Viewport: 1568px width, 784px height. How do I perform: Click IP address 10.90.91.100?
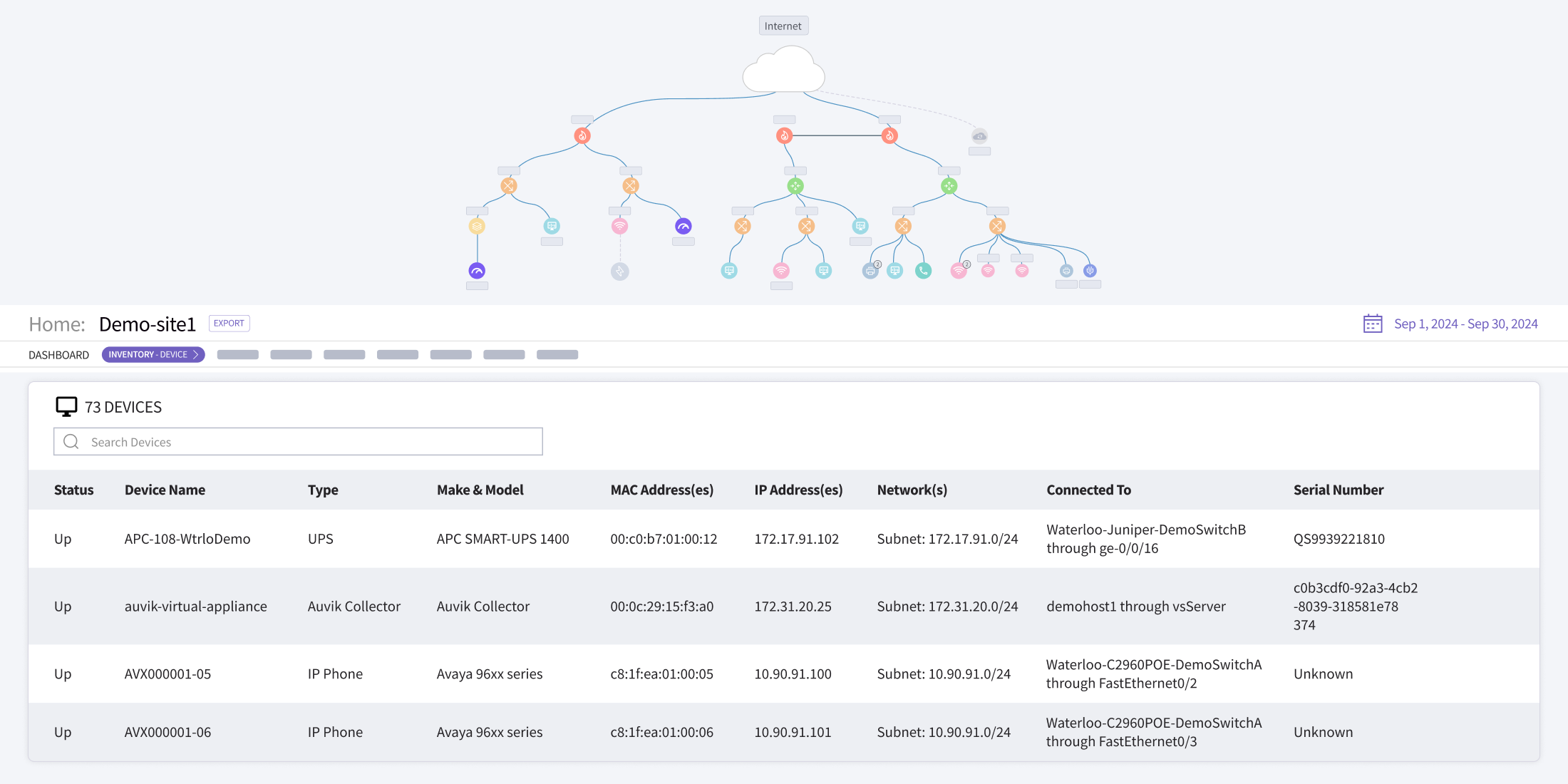[x=793, y=674]
